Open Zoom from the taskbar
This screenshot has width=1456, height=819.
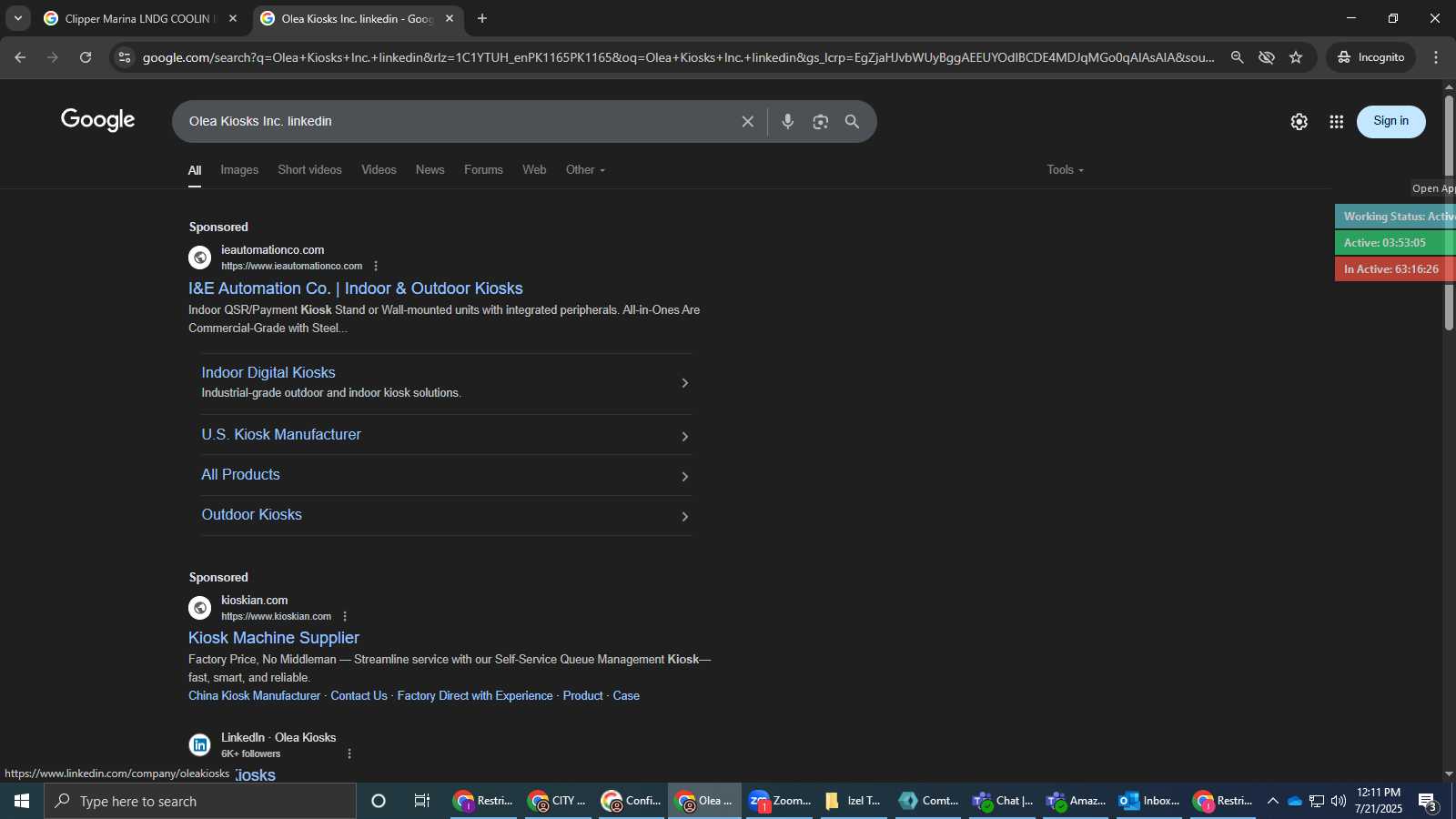click(x=780, y=801)
